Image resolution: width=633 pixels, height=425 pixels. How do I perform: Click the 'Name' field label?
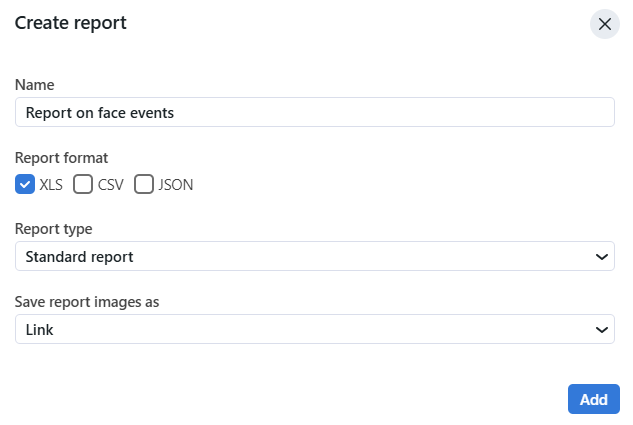(34, 85)
